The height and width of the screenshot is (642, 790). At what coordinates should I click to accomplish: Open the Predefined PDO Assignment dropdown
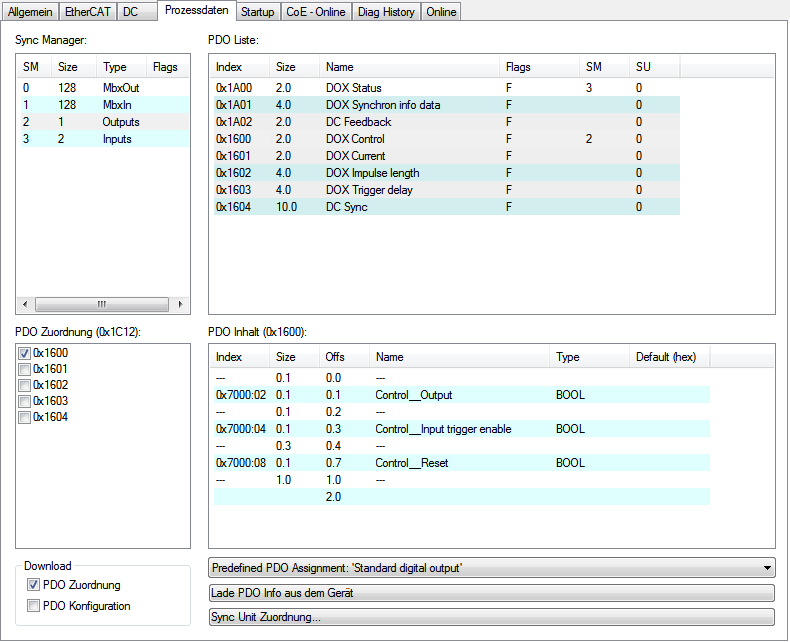(x=492, y=568)
